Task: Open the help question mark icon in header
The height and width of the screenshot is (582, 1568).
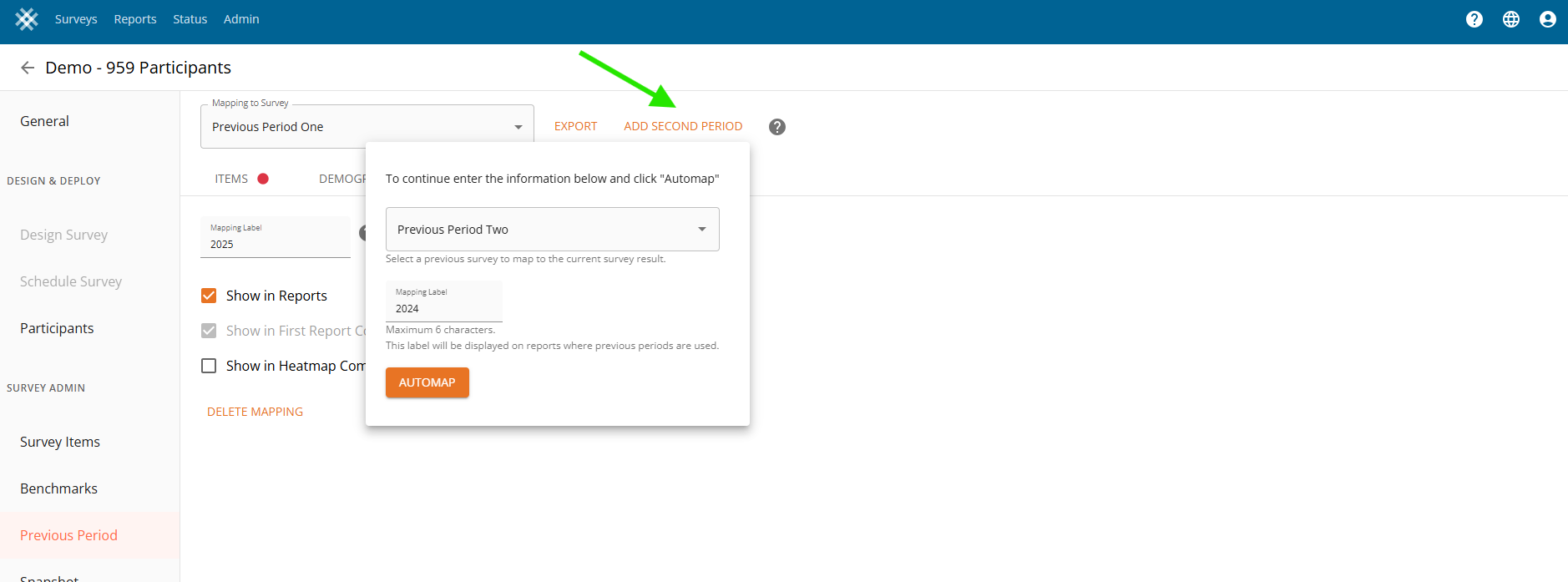Action: pos(1474,19)
